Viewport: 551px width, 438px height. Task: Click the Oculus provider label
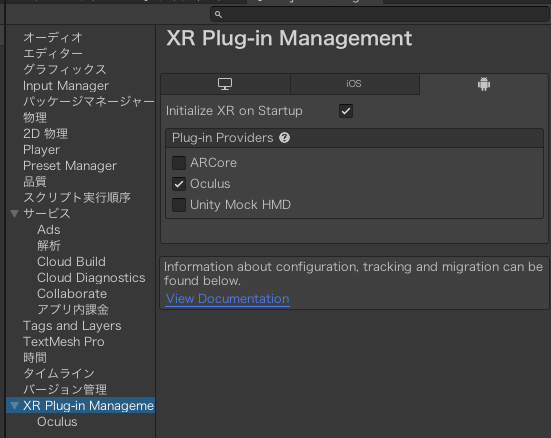pos(210,184)
